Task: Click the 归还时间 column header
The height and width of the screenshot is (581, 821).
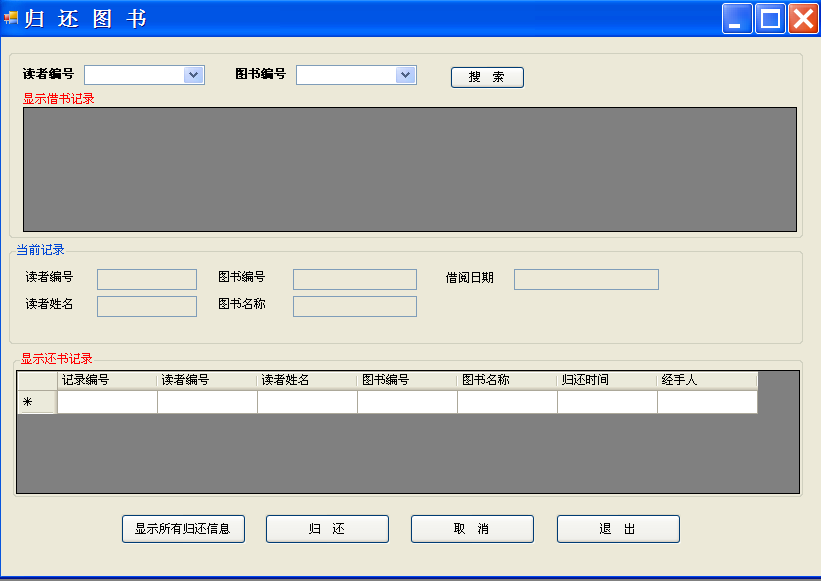Action: (x=607, y=380)
